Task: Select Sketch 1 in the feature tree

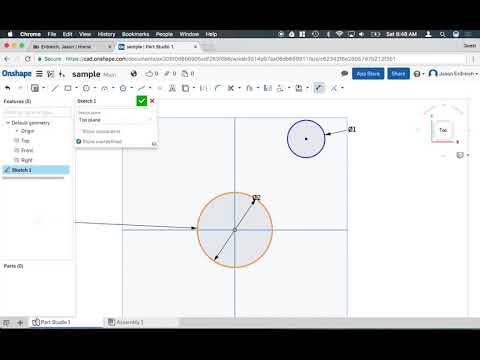Action: 36,170
